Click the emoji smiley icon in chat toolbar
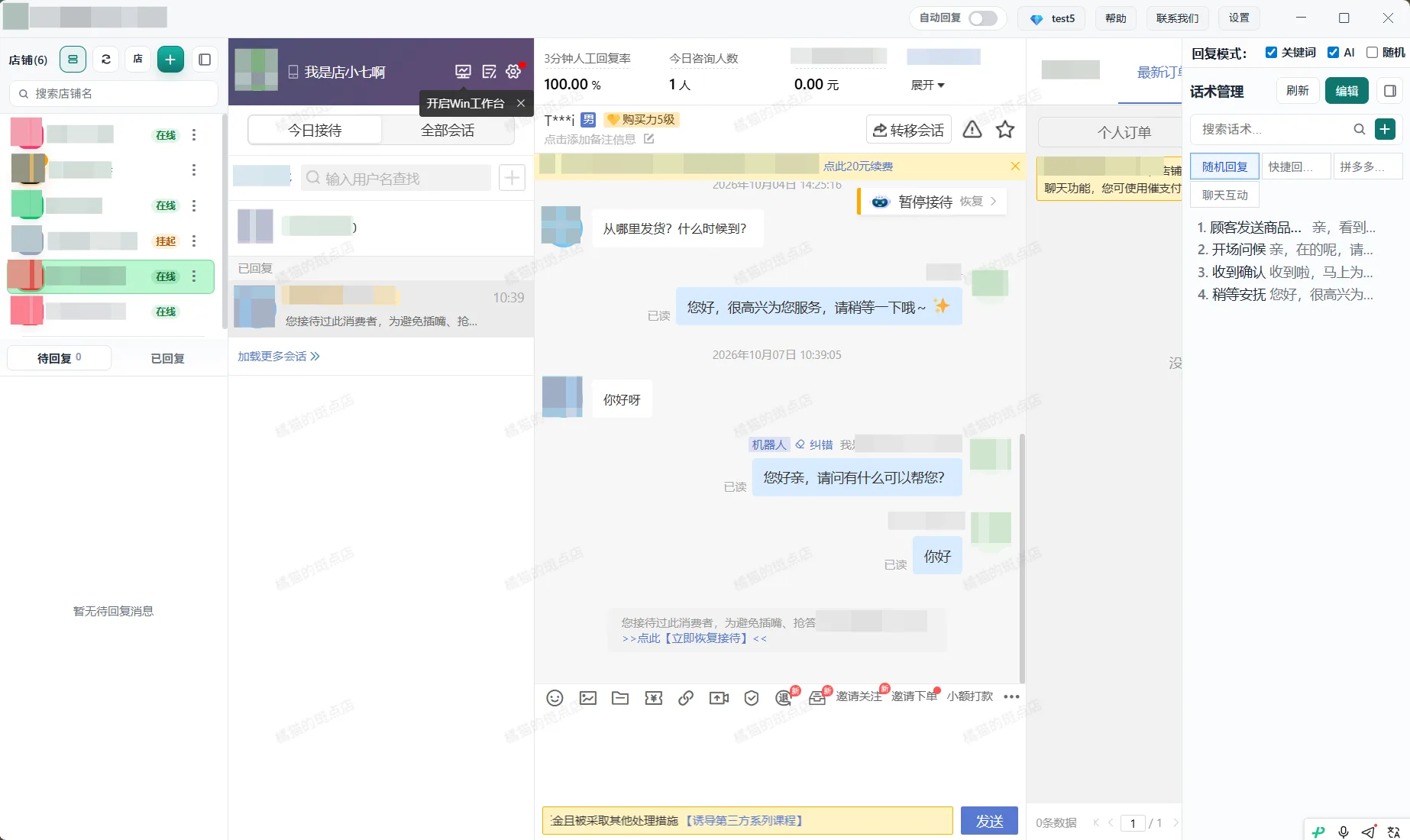Image resolution: width=1410 pixels, height=840 pixels. coord(555,697)
